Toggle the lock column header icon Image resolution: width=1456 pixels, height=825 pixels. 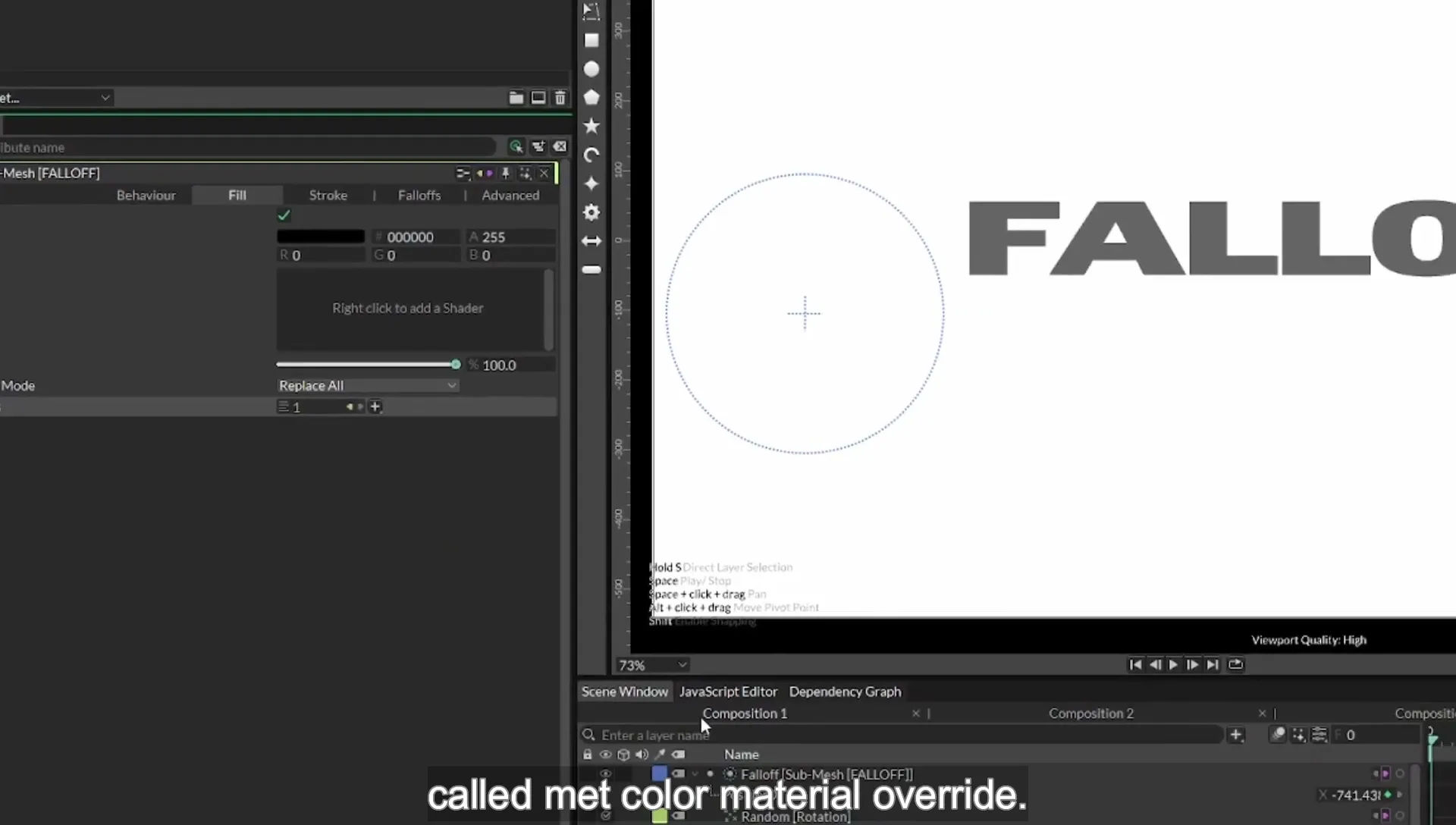click(588, 754)
